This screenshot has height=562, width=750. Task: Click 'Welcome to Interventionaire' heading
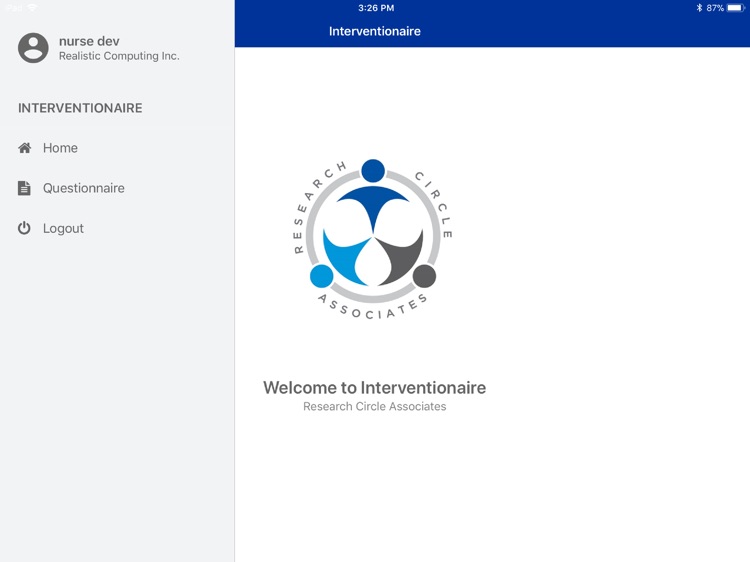(375, 387)
